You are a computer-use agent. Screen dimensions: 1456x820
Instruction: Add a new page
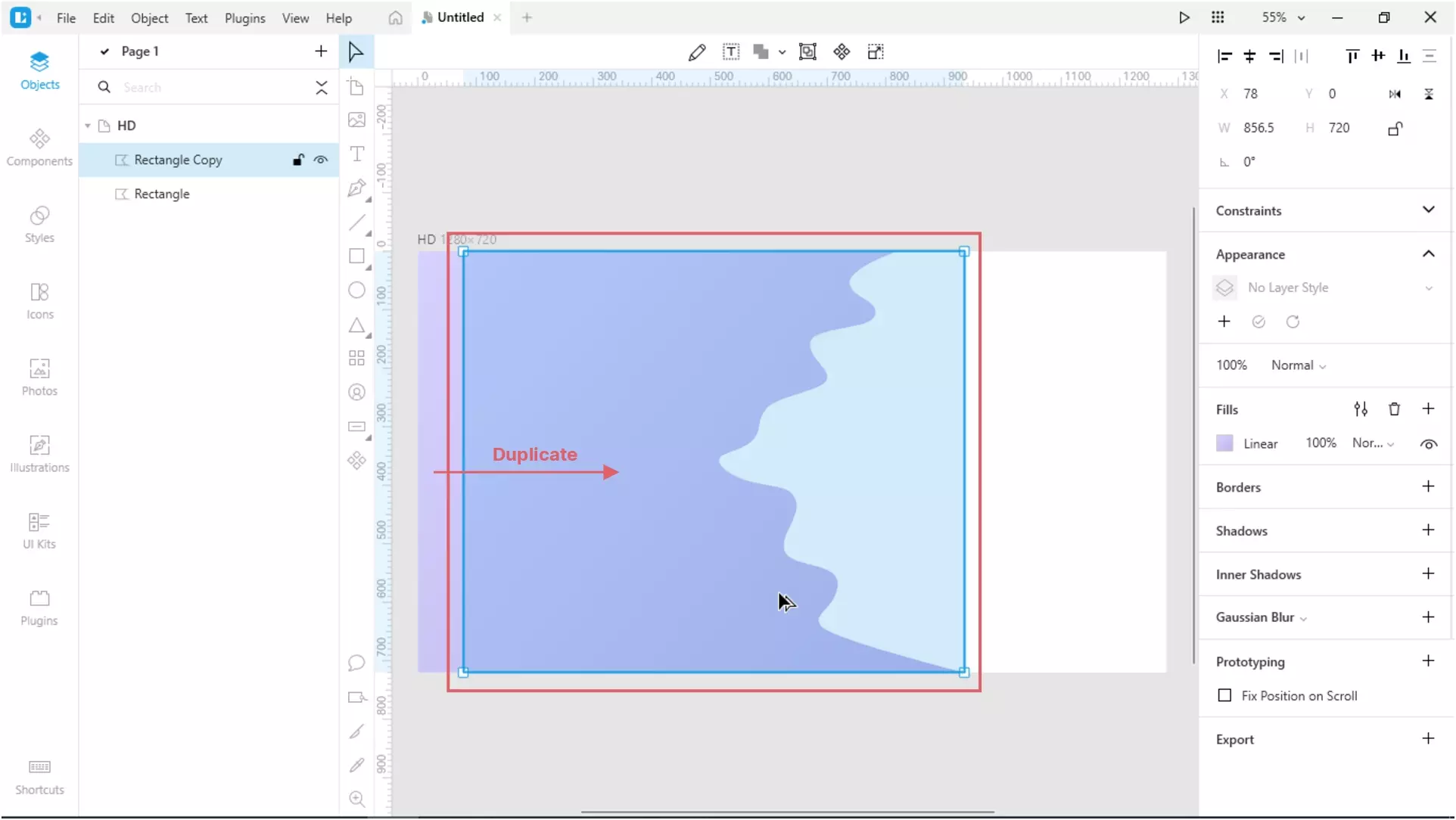[321, 51]
